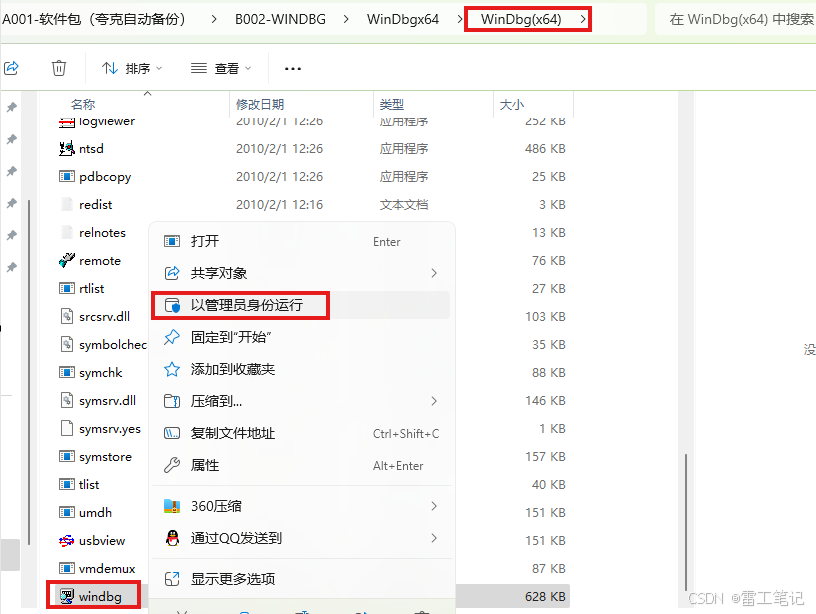Expand the 360压缩 submenu
Image resolution: width=816 pixels, height=614 pixels.
coord(301,506)
